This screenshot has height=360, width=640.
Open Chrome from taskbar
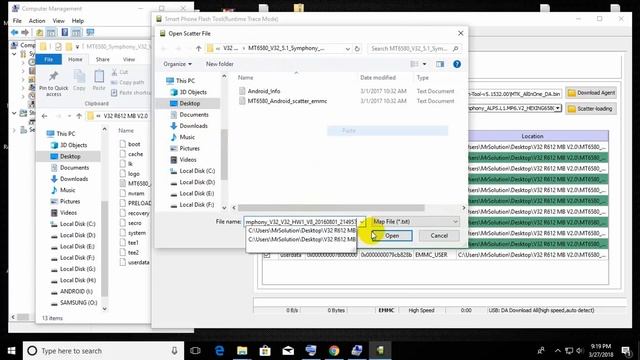[x=334, y=351]
